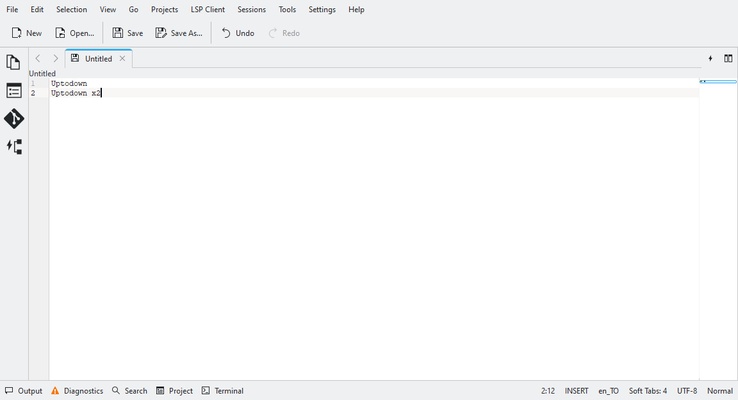Open the LSP client symbol tree icon
The height and width of the screenshot is (400, 738).
pos(14,146)
